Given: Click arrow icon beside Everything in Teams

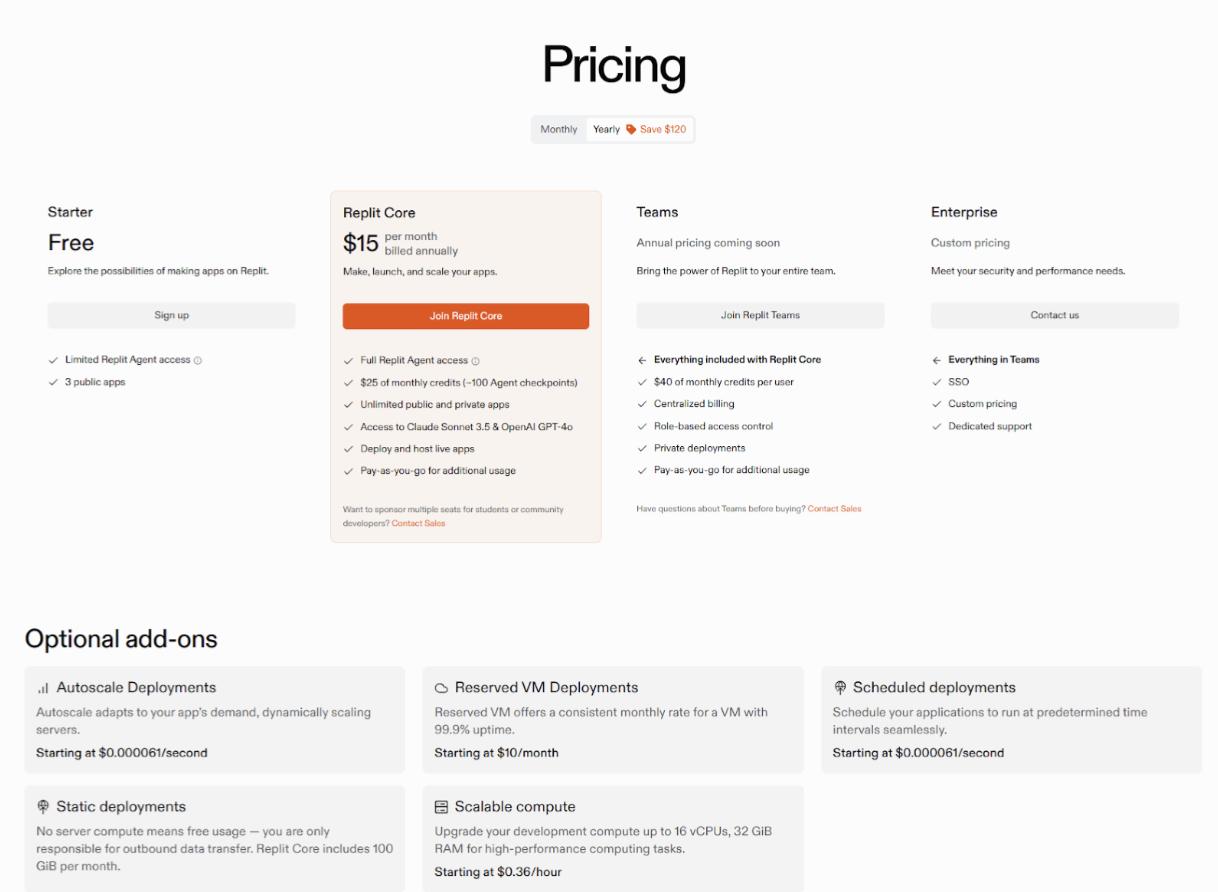Looking at the screenshot, I should click(x=937, y=360).
